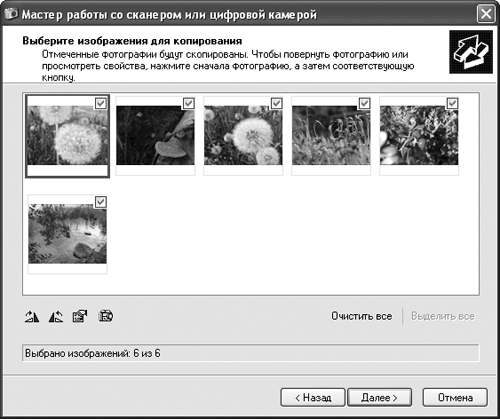Select the dark mushroom thumbnail
The width and height of the screenshot is (500, 419).
point(155,135)
